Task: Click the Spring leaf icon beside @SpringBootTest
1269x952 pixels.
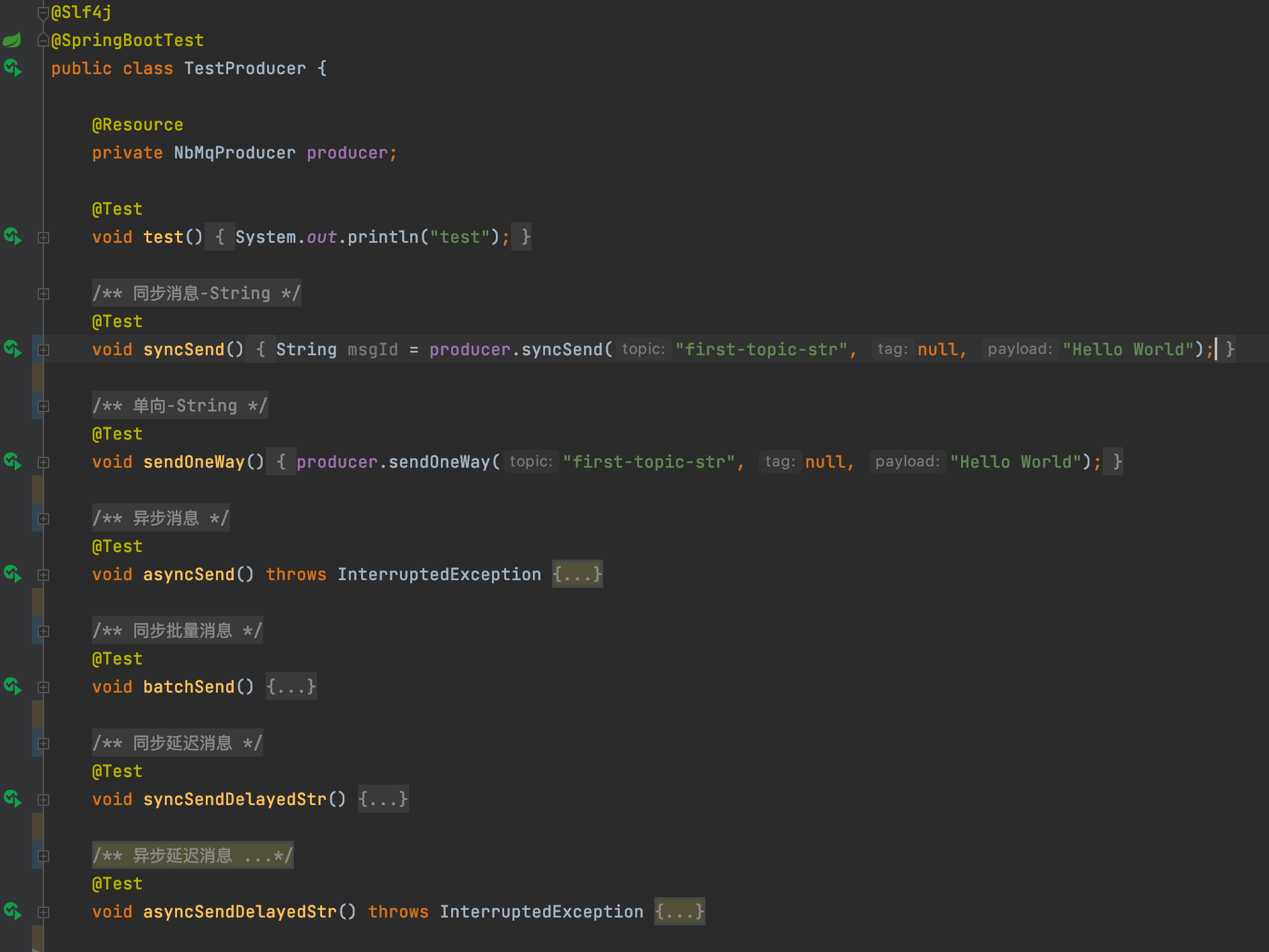Action: [11, 39]
